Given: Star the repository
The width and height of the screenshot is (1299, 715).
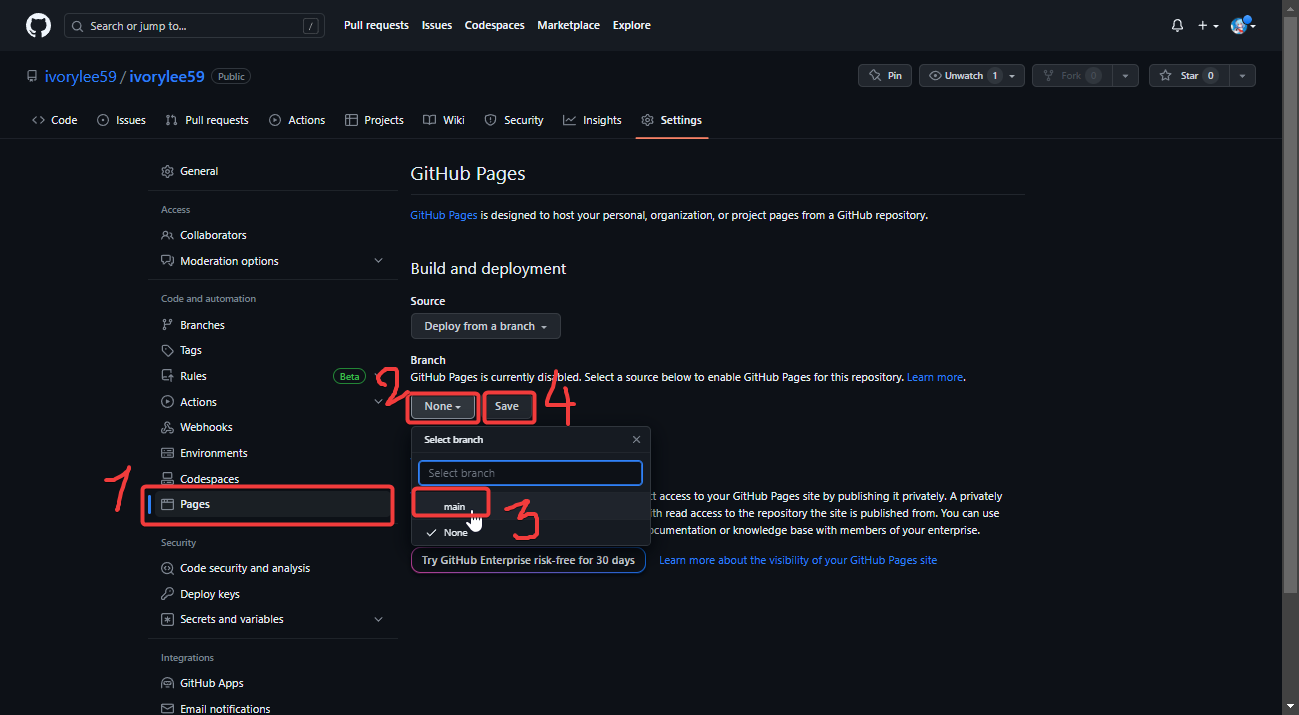Looking at the screenshot, I should [x=1188, y=76].
